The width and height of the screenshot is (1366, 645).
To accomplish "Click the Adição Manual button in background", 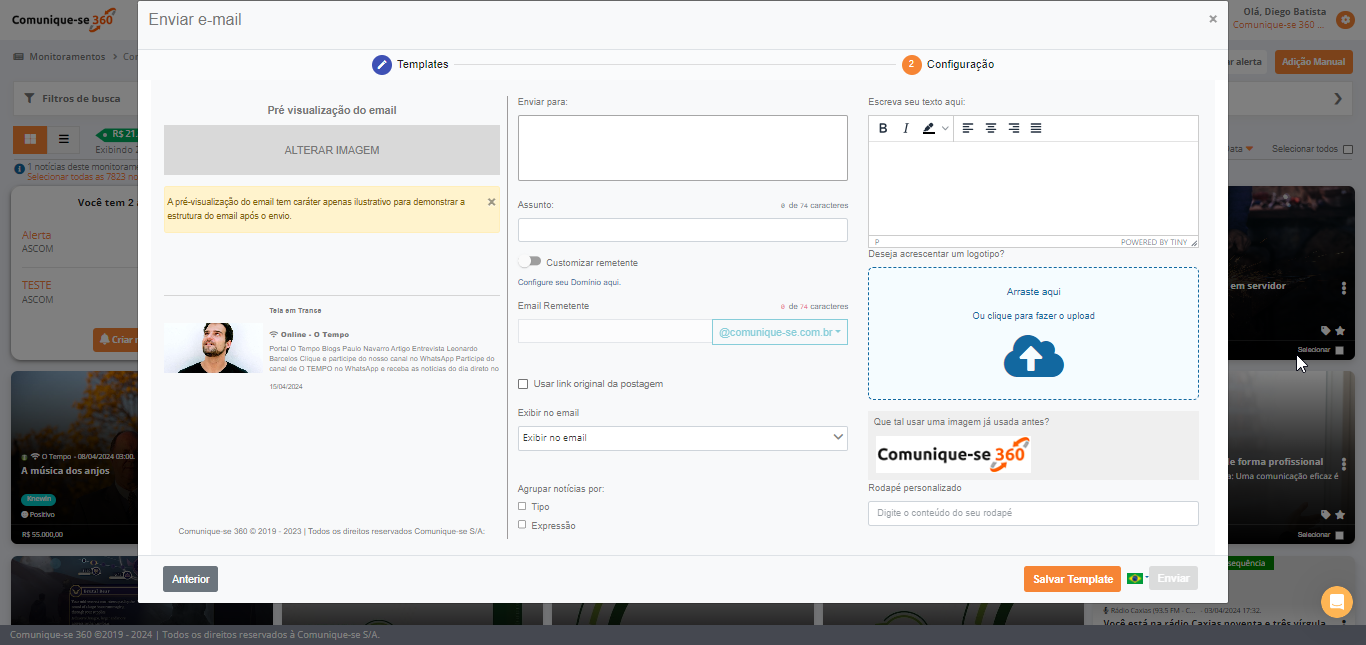I will click(1313, 62).
